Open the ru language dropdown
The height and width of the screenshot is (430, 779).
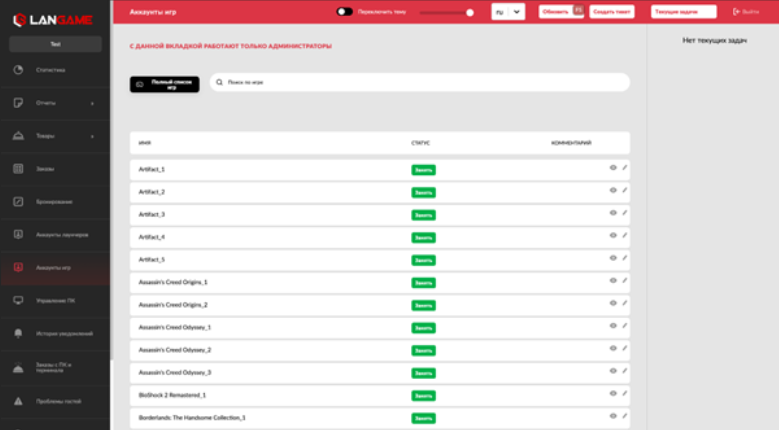click(x=508, y=12)
